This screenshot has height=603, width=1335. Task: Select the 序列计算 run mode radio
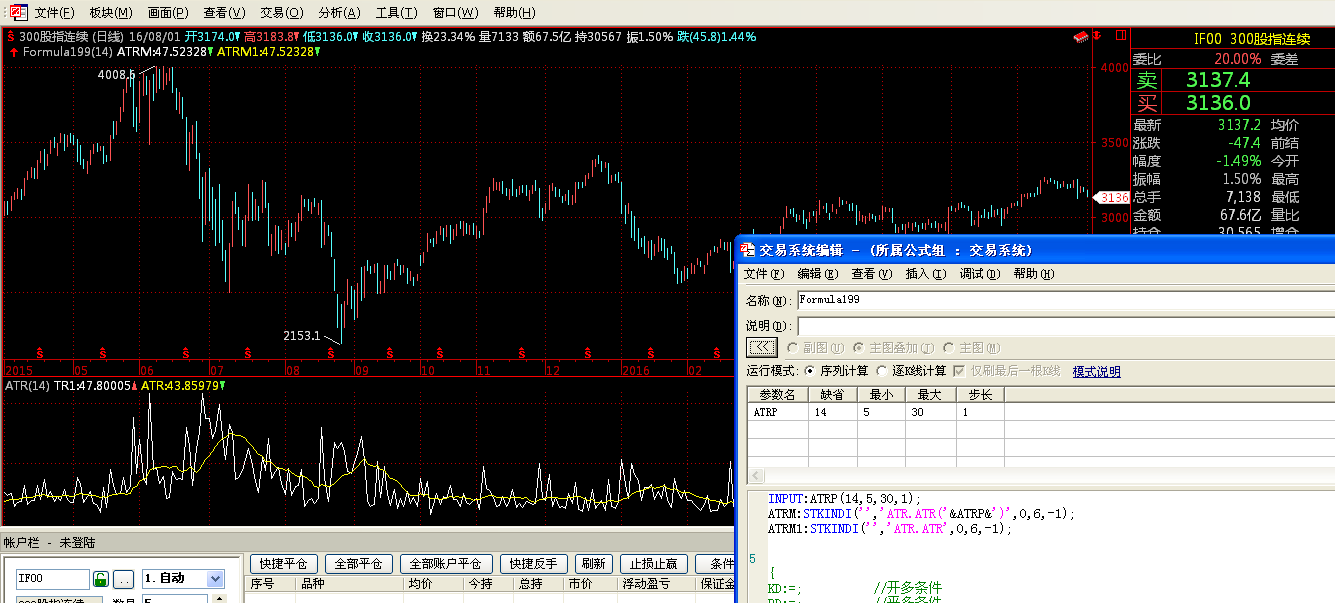pyautogui.click(x=811, y=371)
